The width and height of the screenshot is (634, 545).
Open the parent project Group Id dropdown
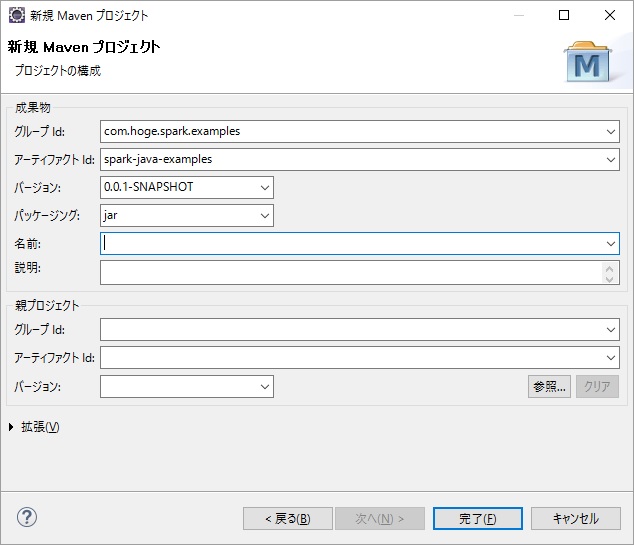coord(611,330)
